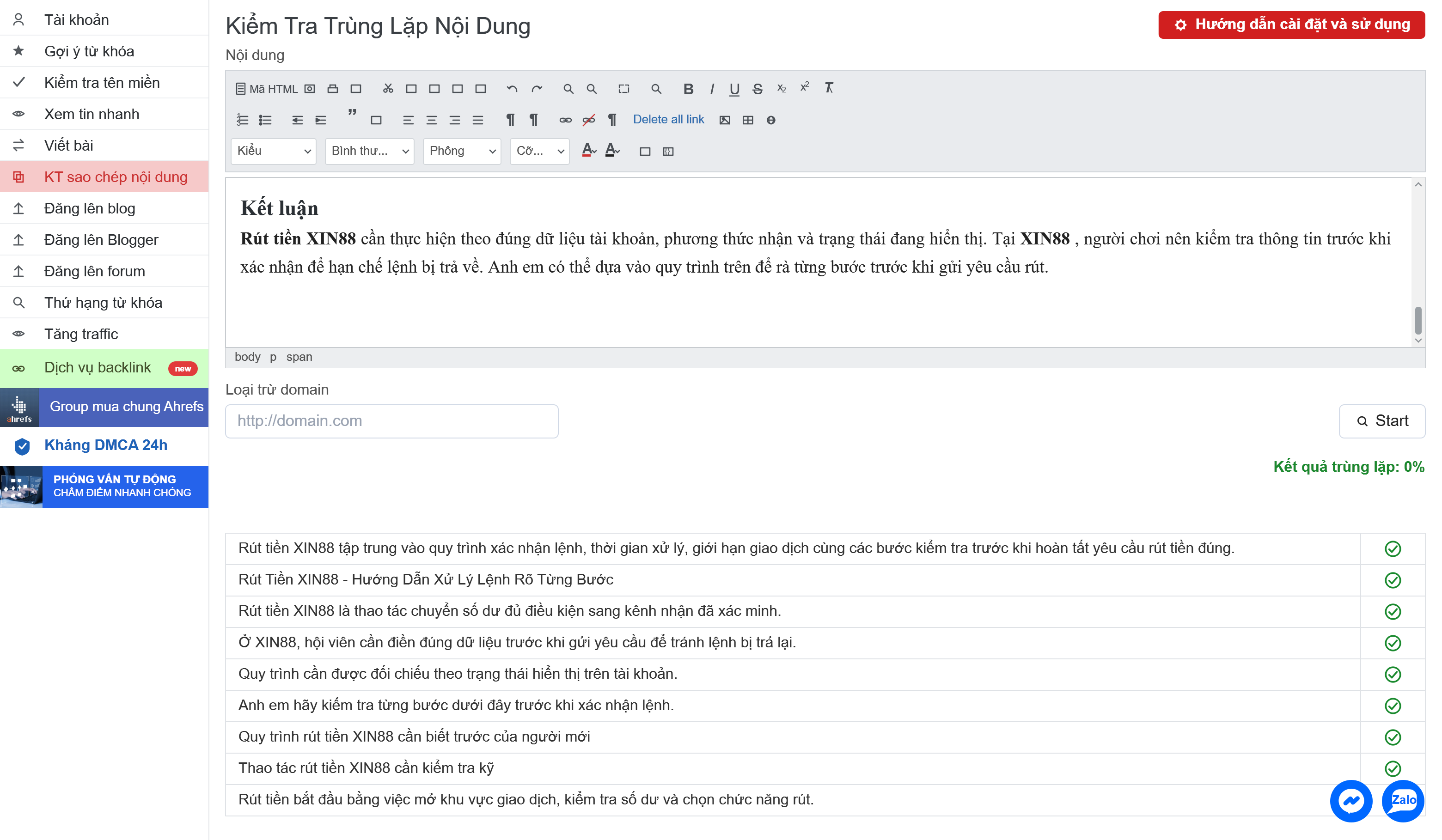This screenshot has height=840, width=1442.
Task: Select the p element path
Action: (273, 357)
